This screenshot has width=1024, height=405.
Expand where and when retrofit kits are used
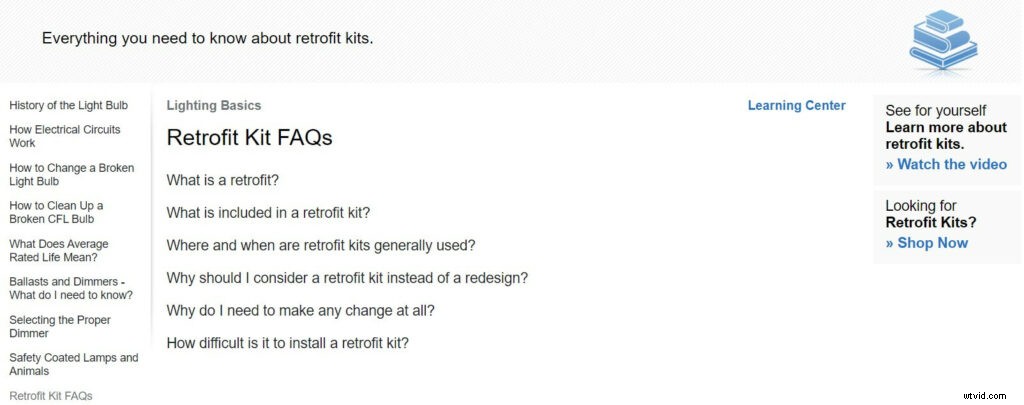coord(320,245)
